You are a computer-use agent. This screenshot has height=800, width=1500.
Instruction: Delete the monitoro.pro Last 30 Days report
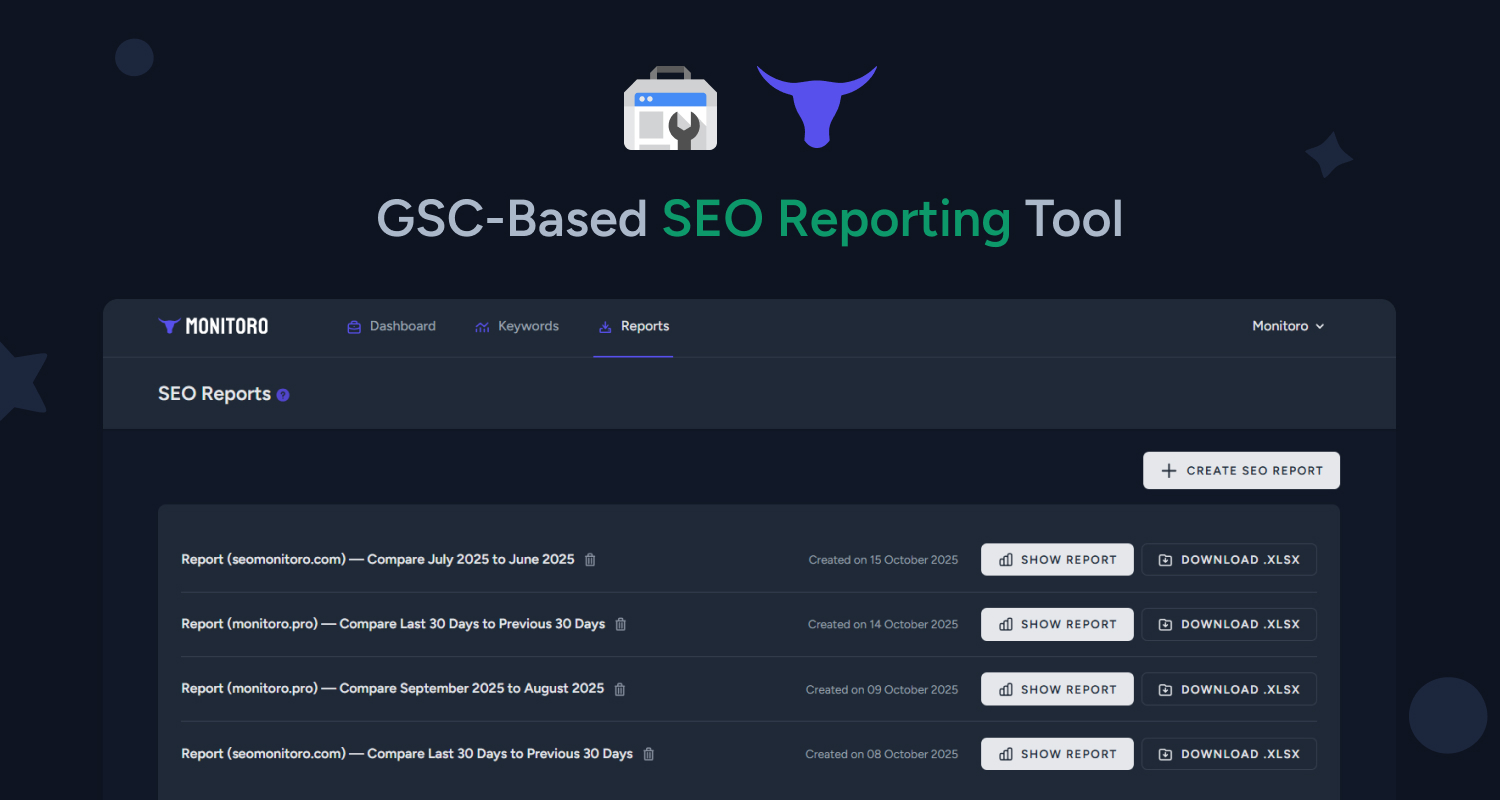click(x=619, y=624)
